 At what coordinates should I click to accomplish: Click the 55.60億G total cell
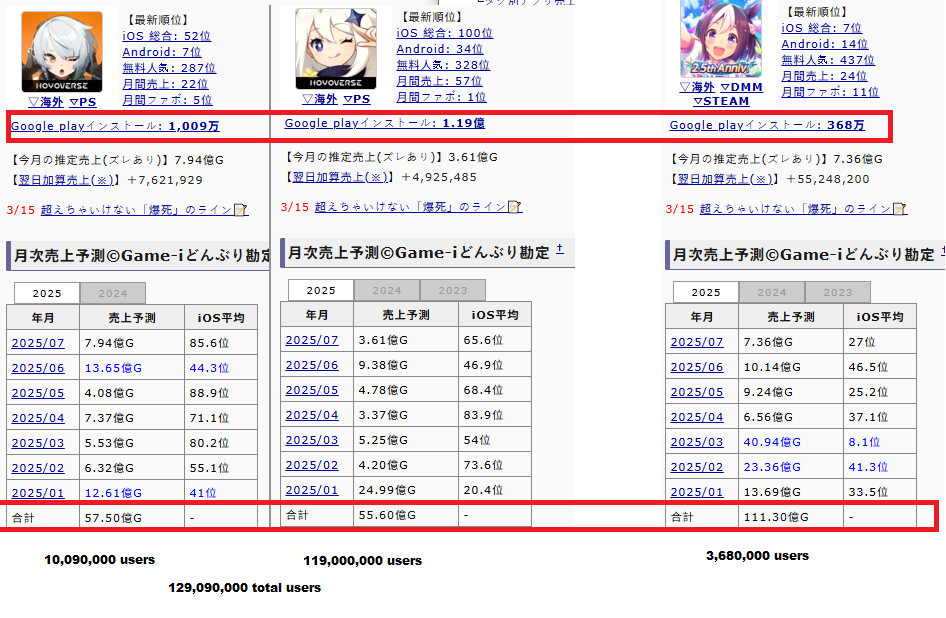click(x=405, y=515)
